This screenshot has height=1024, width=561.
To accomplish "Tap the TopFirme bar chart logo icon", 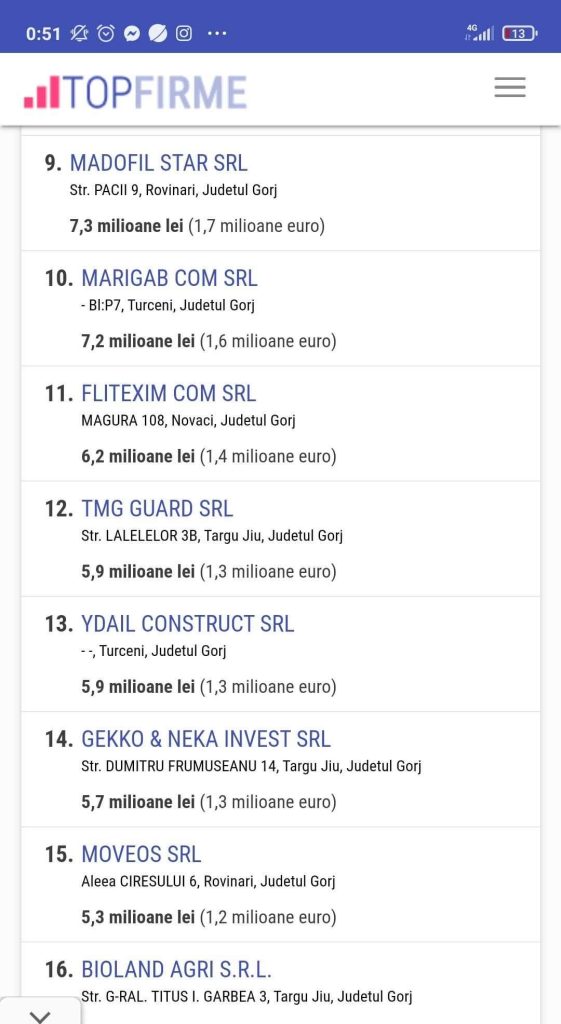I will click(42, 91).
